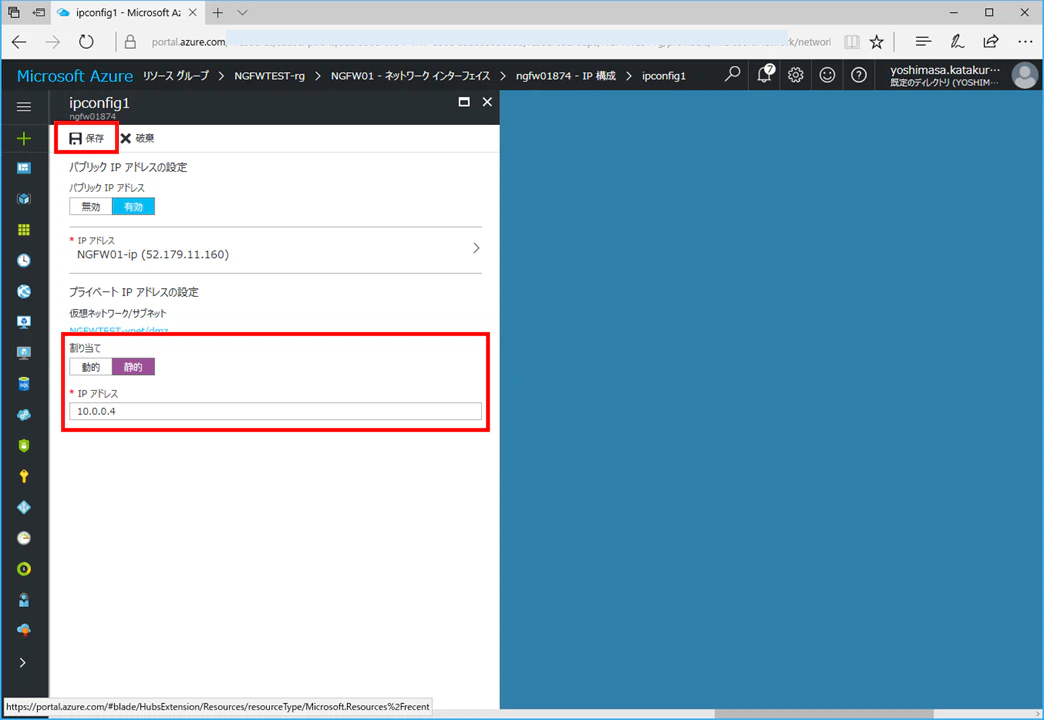The width and height of the screenshot is (1044, 720).
Task: Open the portal settings gear
Action: [796, 75]
